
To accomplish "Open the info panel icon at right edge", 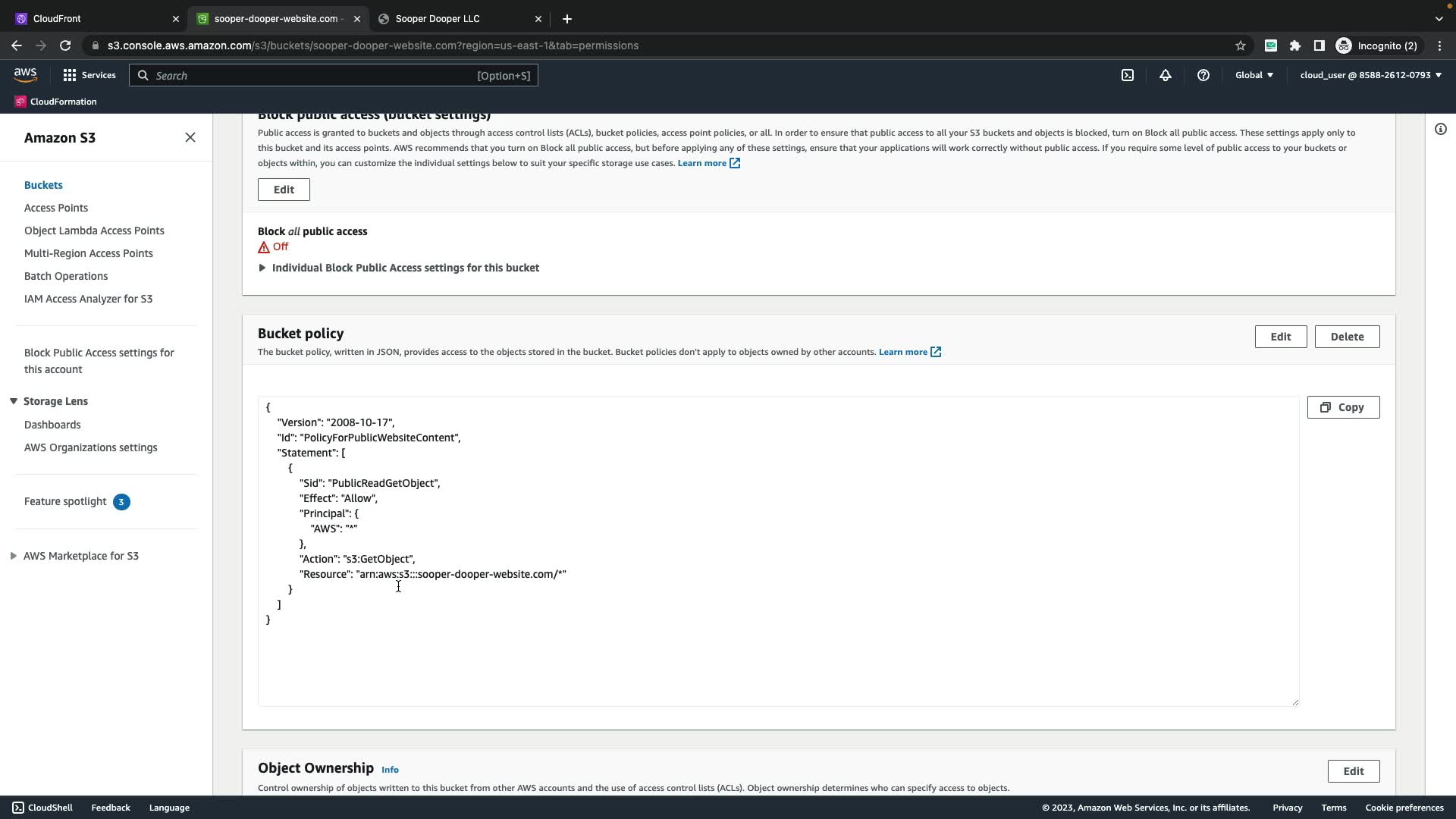I will (x=1441, y=129).
